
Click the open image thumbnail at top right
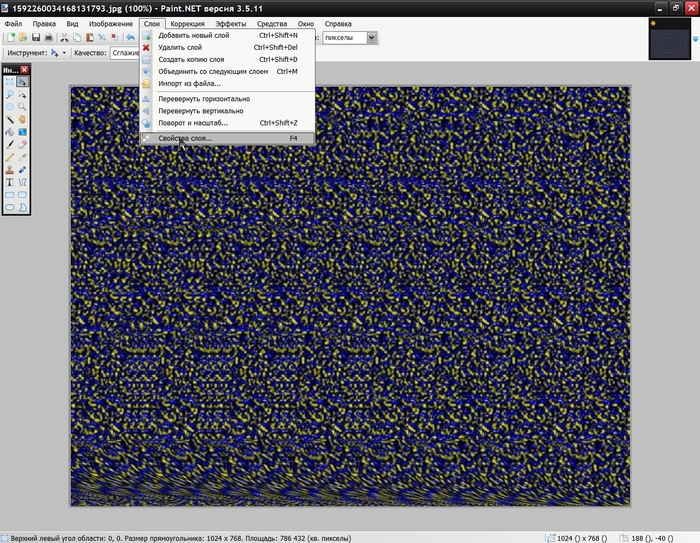670,39
